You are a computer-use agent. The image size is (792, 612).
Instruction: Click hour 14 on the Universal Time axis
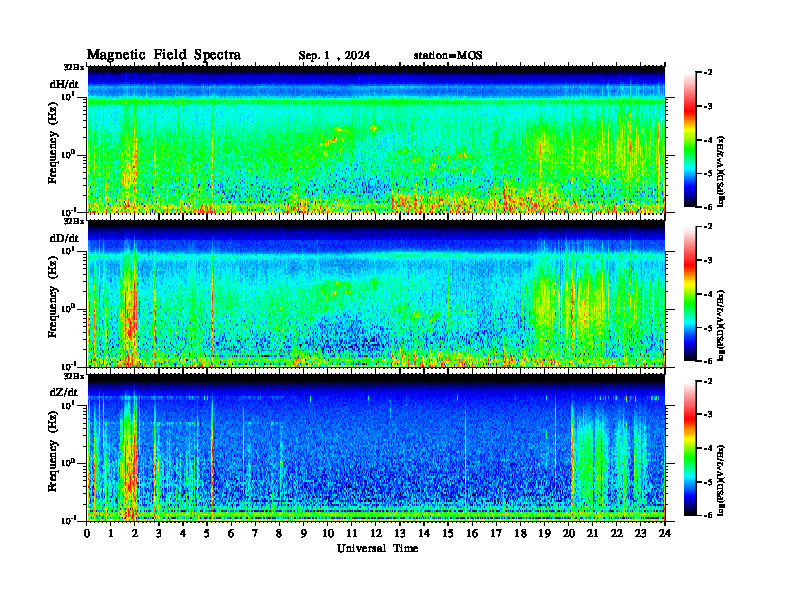(424, 533)
